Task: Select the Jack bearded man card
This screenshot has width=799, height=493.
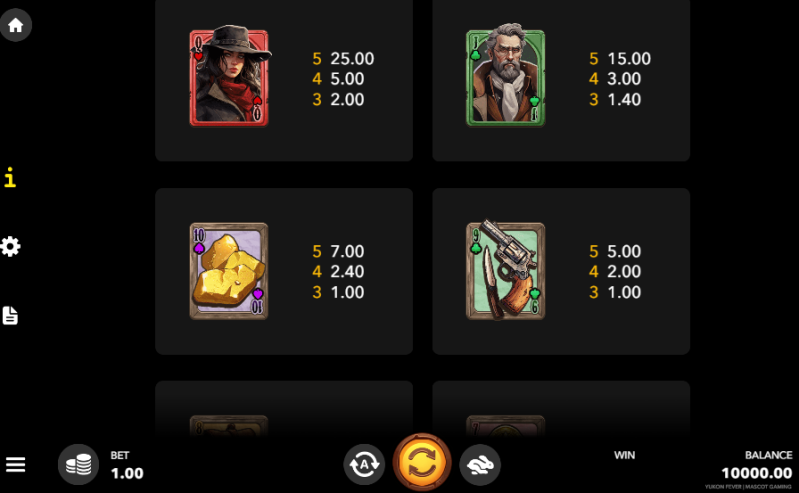Action: (505, 75)
